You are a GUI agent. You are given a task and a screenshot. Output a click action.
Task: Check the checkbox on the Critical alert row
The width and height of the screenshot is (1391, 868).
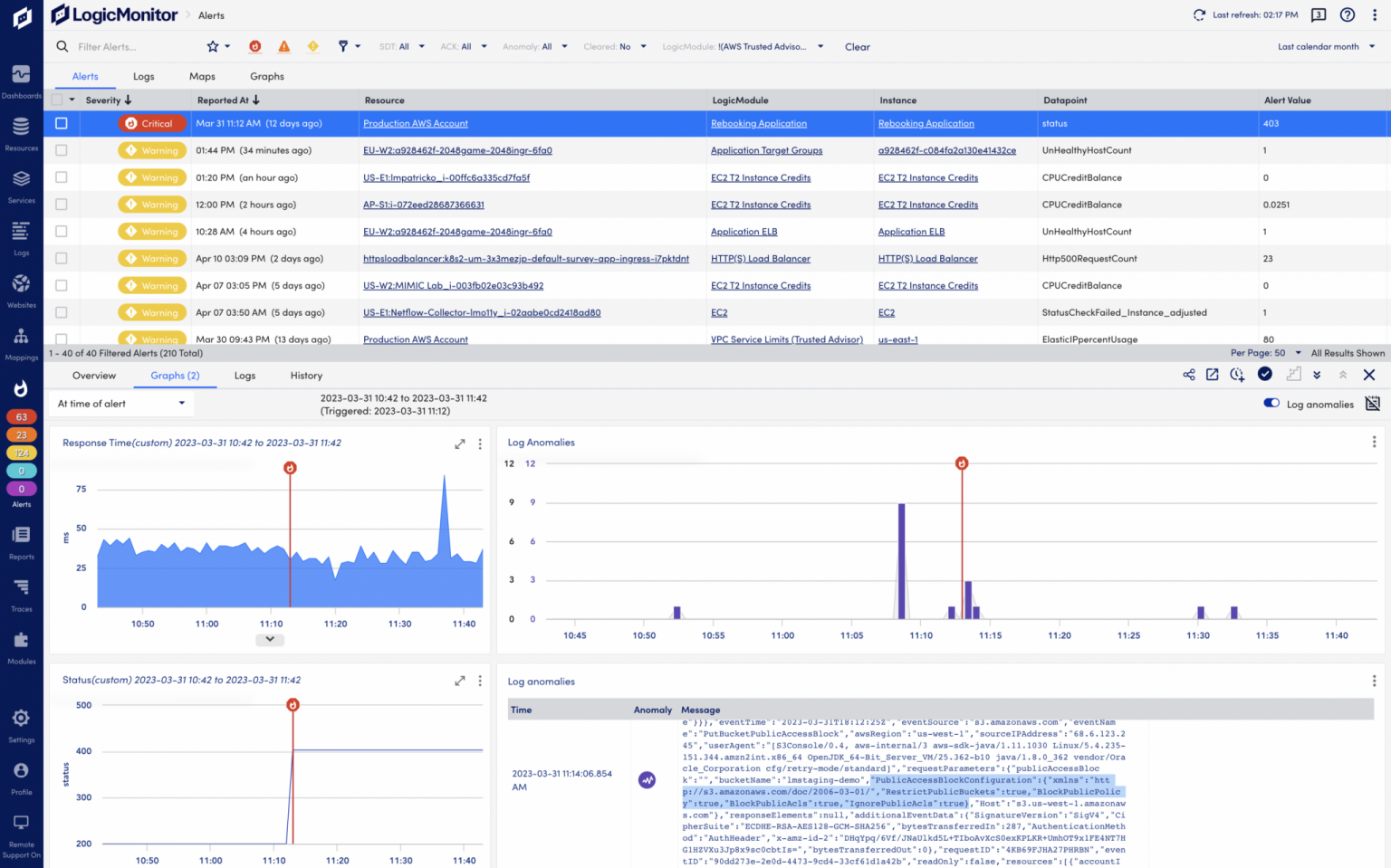[x=61, y=123]
